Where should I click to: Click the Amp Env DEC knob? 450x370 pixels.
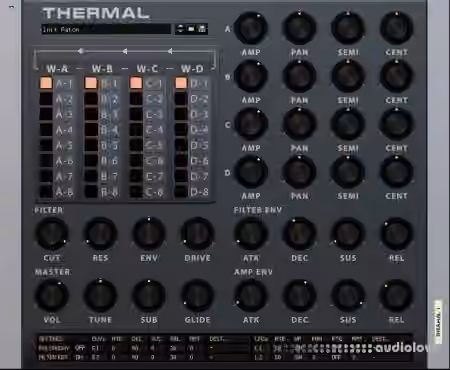point(299,296)
